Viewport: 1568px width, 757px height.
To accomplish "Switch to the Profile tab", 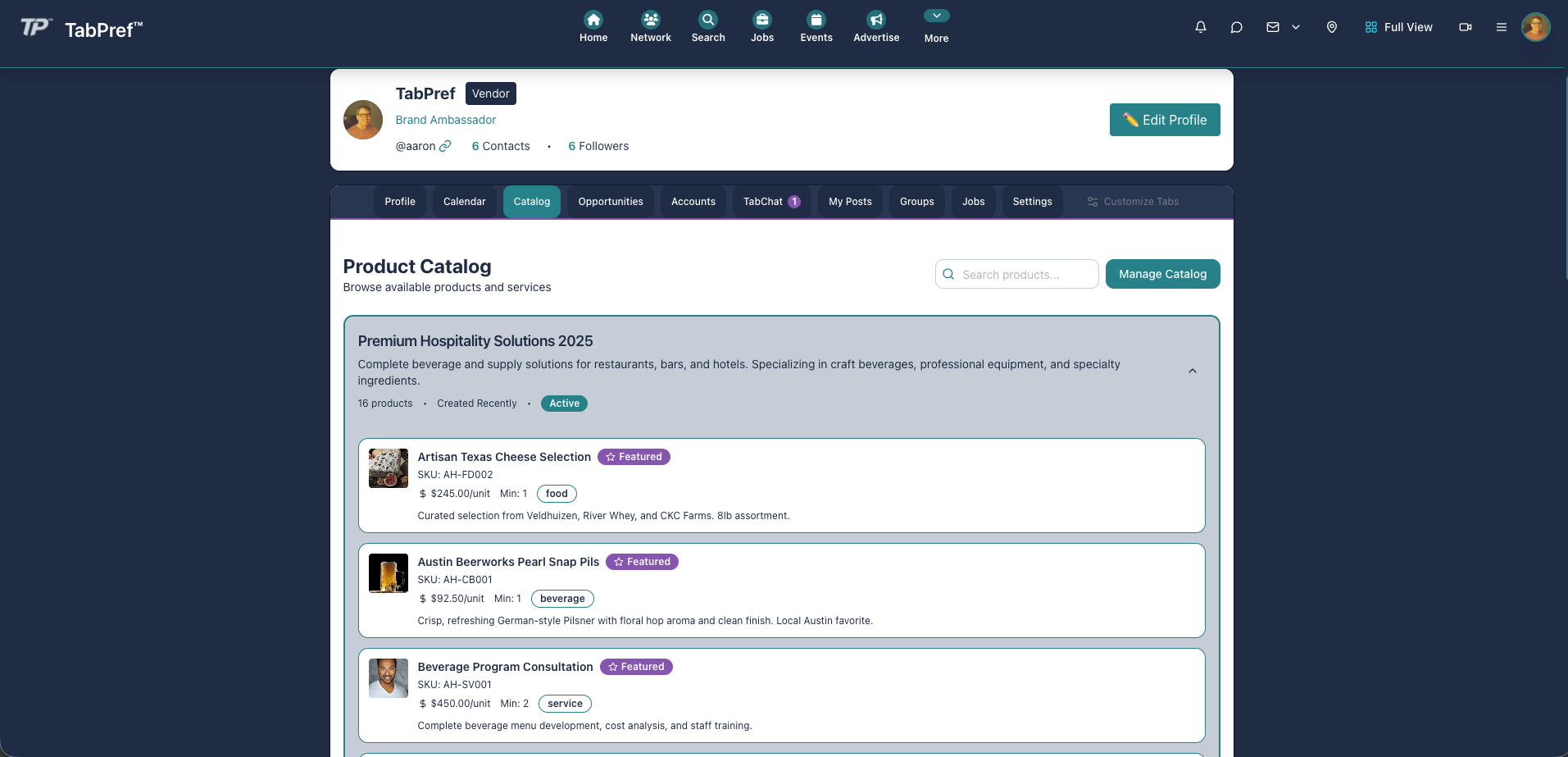I will [x=400, y=202].
